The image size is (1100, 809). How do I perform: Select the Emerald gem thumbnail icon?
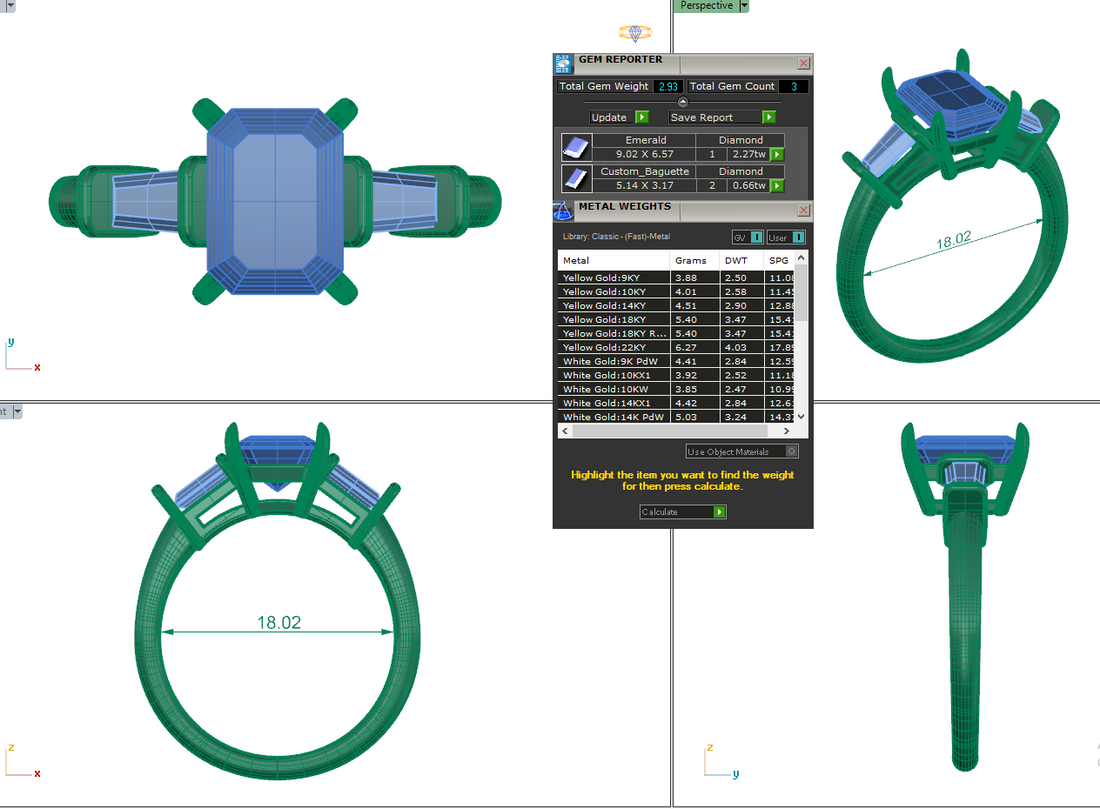pyautogui.click(x=575, y=148)
